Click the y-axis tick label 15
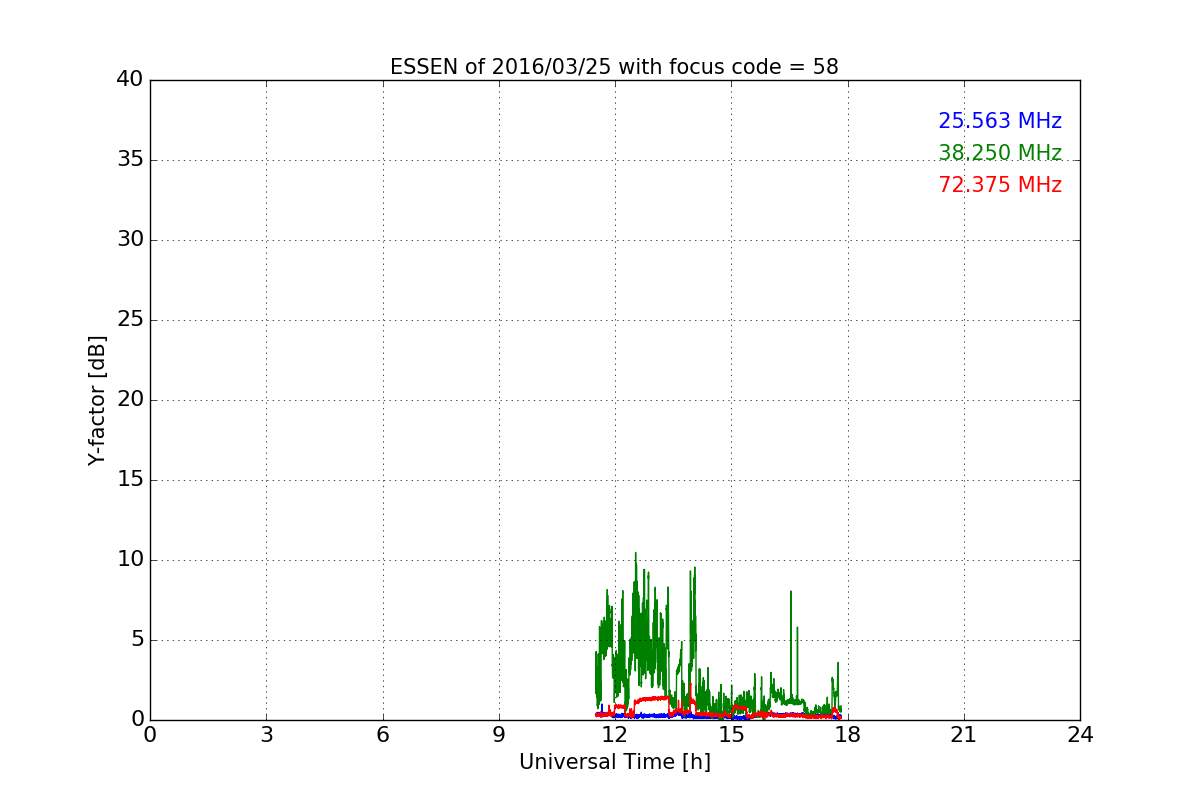This screenshot has width=1200, height=800. [130, 480]
